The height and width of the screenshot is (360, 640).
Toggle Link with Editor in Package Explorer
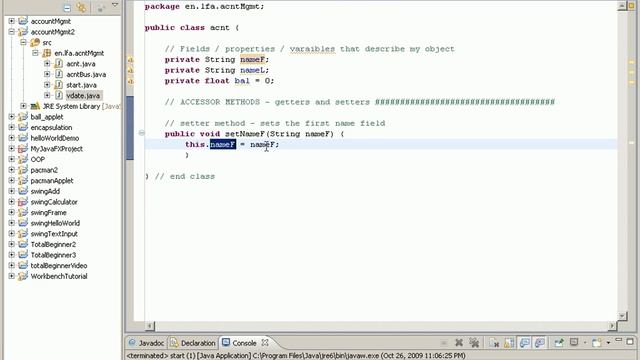pos(81,7)
